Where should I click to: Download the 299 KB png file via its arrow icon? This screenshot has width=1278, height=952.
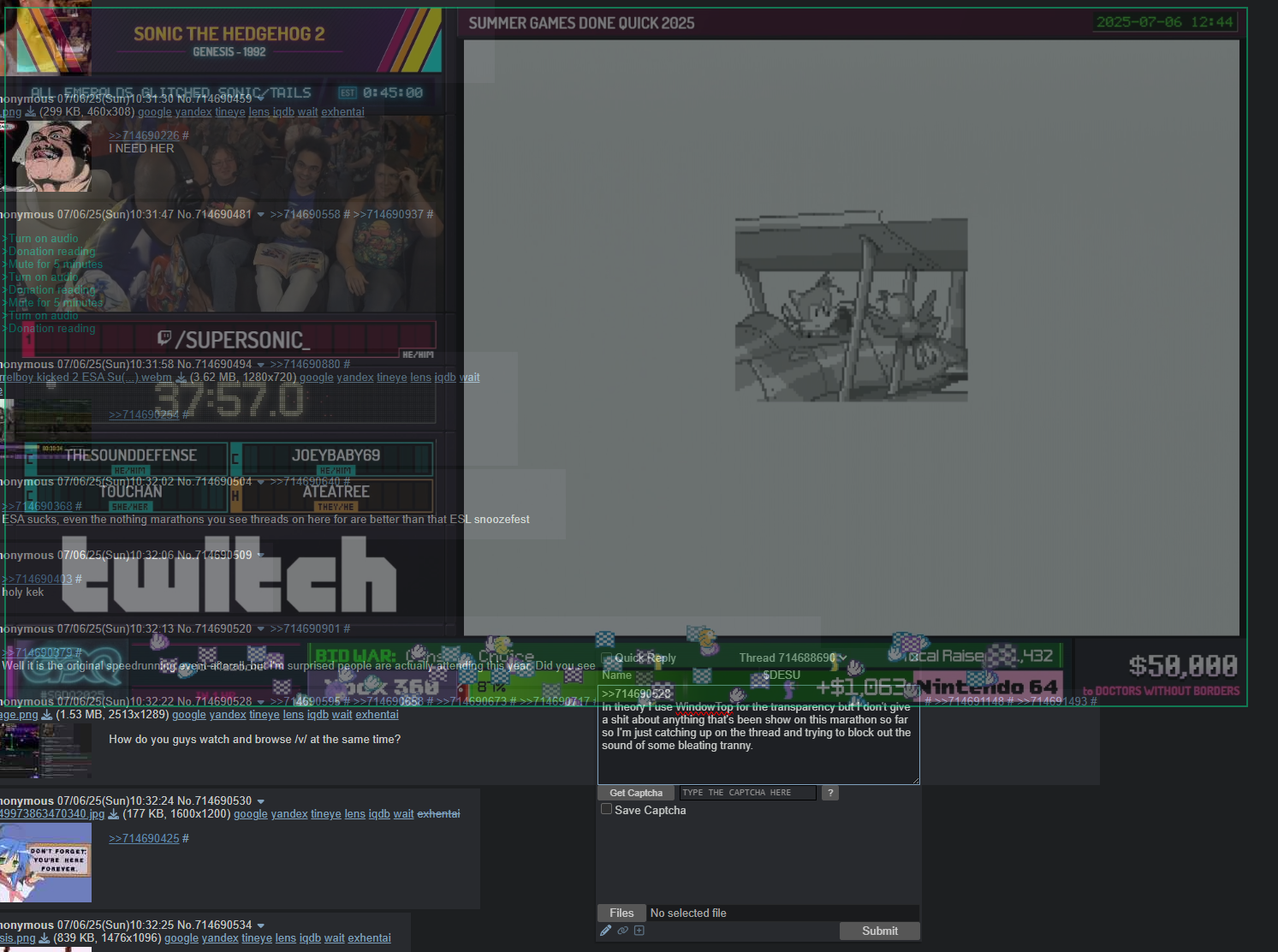[30, 112]
